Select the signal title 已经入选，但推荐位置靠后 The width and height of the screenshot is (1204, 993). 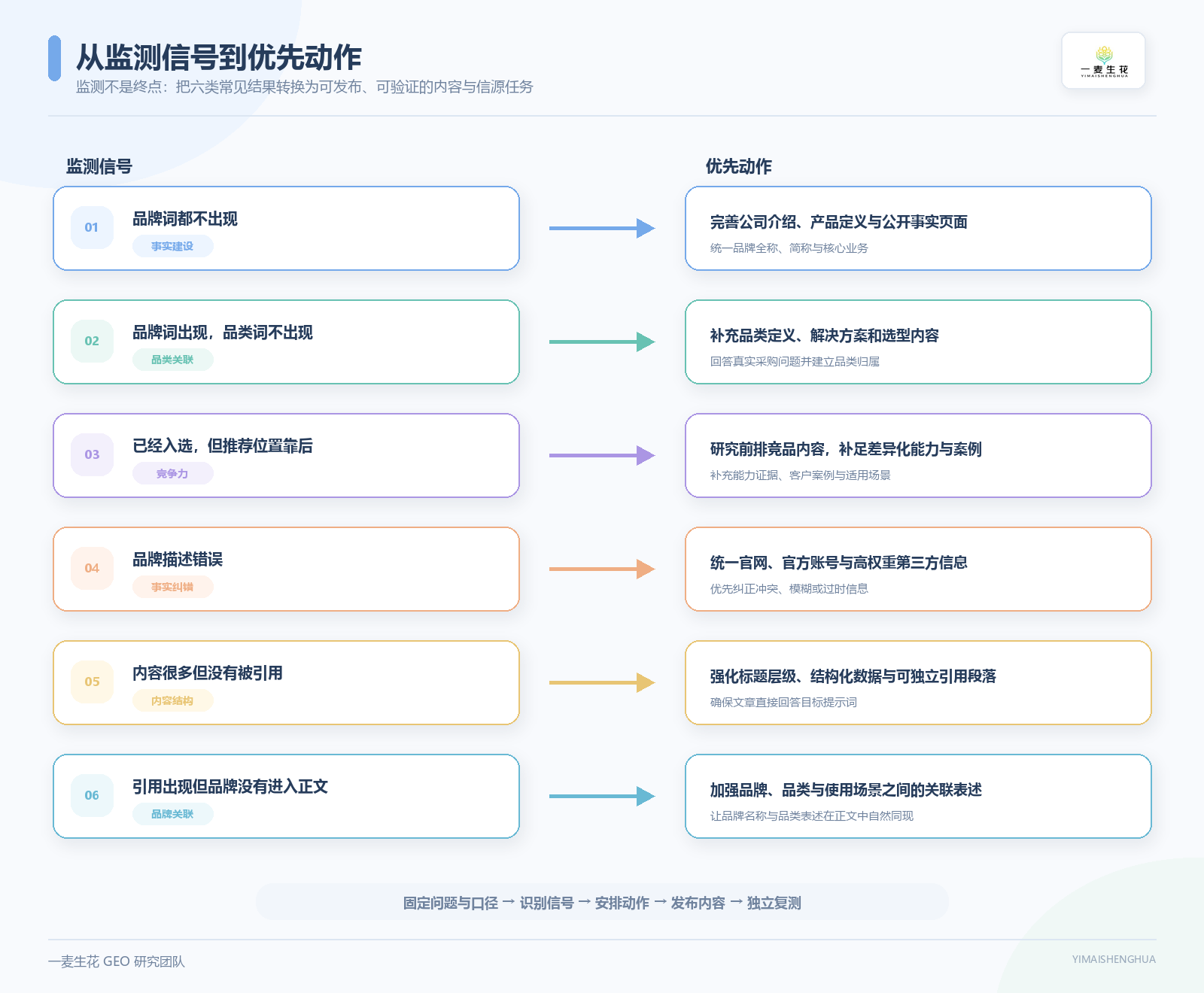coord(223,446)
